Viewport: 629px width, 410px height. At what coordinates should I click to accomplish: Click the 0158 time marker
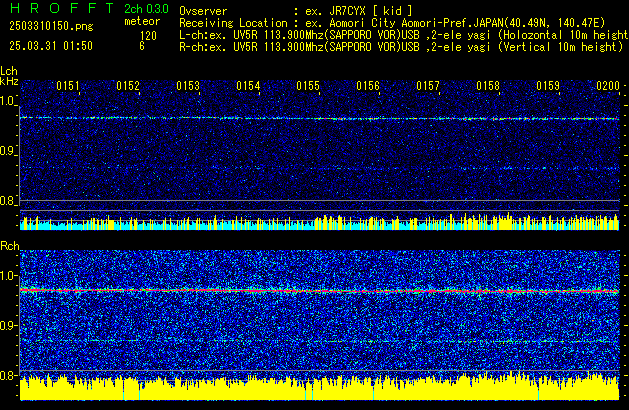(488, 86)
